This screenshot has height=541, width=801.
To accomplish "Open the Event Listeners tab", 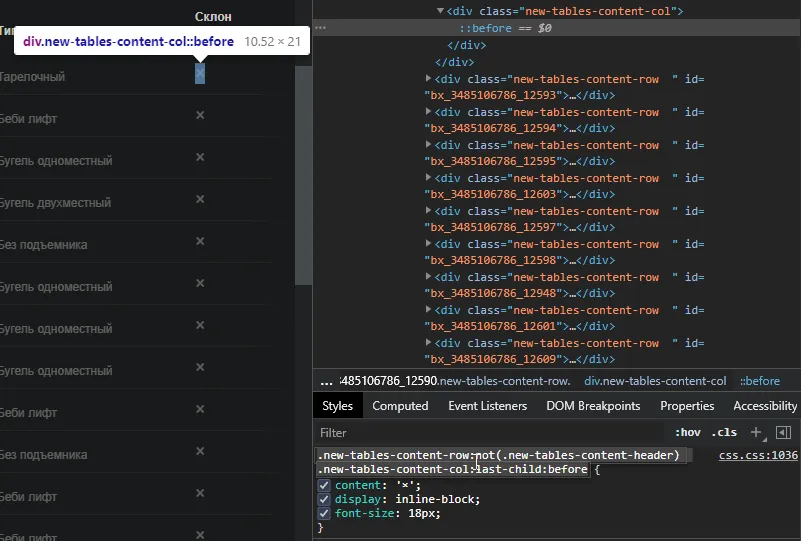I will tap(487, 406).
